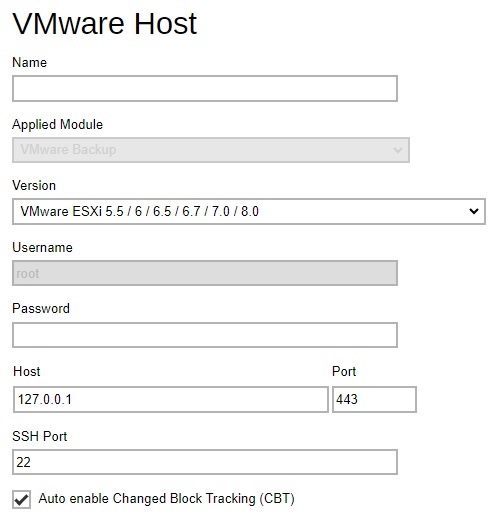
Task: Click the Name input field
Action: pos(205,88)
